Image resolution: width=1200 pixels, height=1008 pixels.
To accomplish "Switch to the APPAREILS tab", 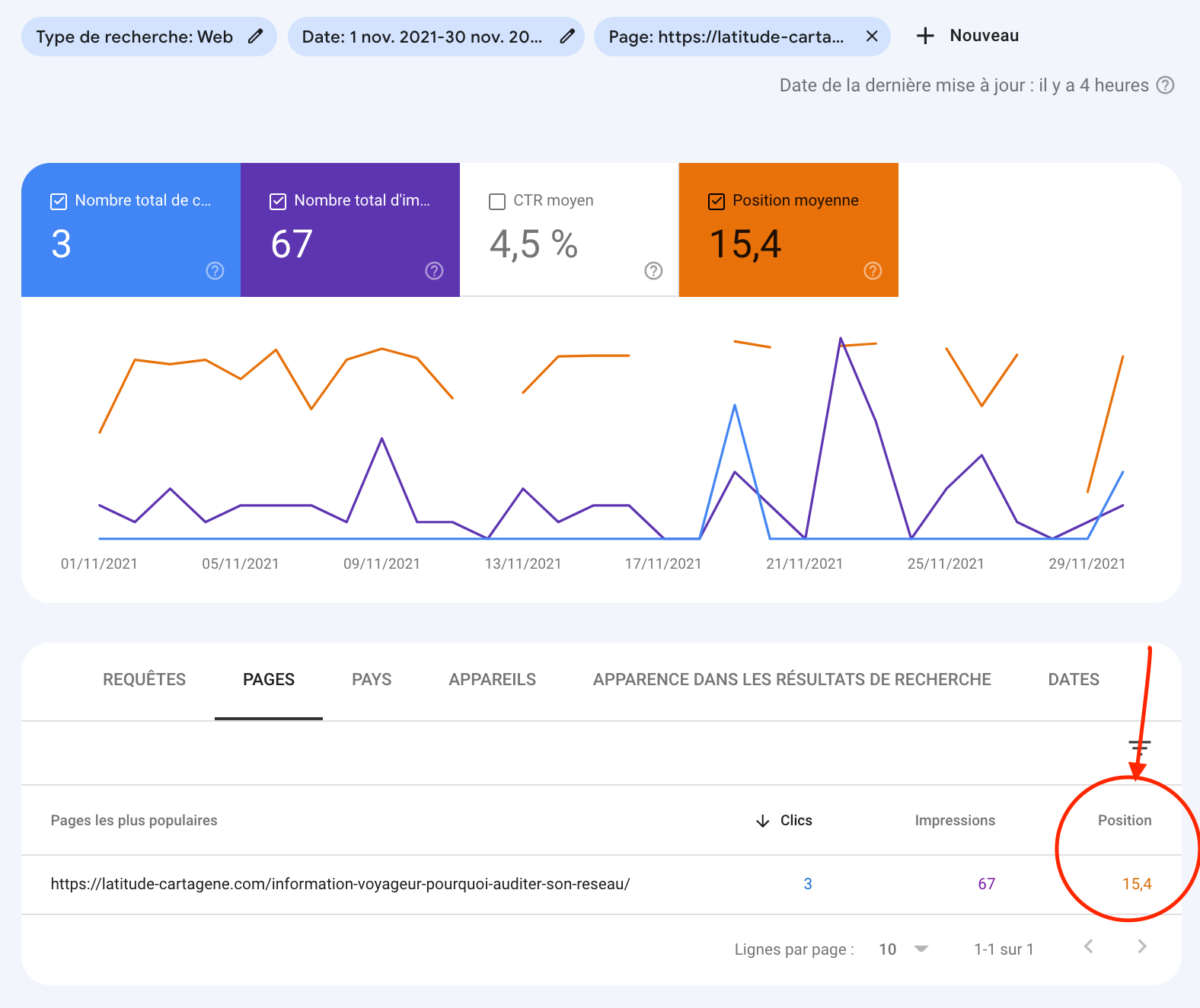I will [x=492, y=680].
